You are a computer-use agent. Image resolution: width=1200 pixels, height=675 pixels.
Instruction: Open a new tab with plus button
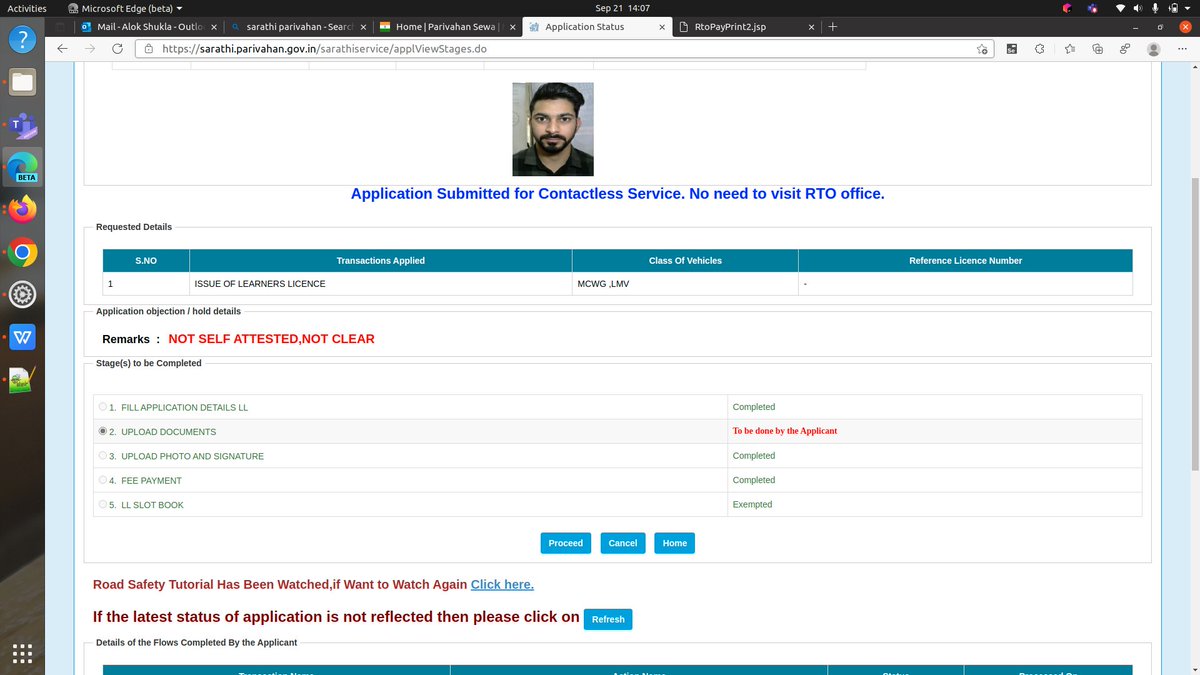pos(832,27)
